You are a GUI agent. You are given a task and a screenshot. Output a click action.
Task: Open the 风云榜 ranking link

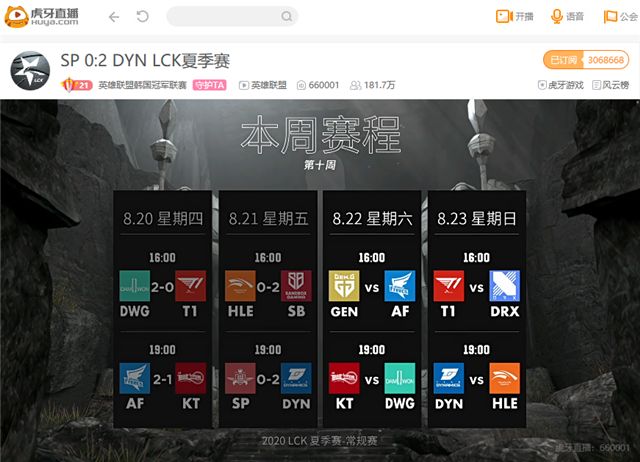tap(616, 85)
